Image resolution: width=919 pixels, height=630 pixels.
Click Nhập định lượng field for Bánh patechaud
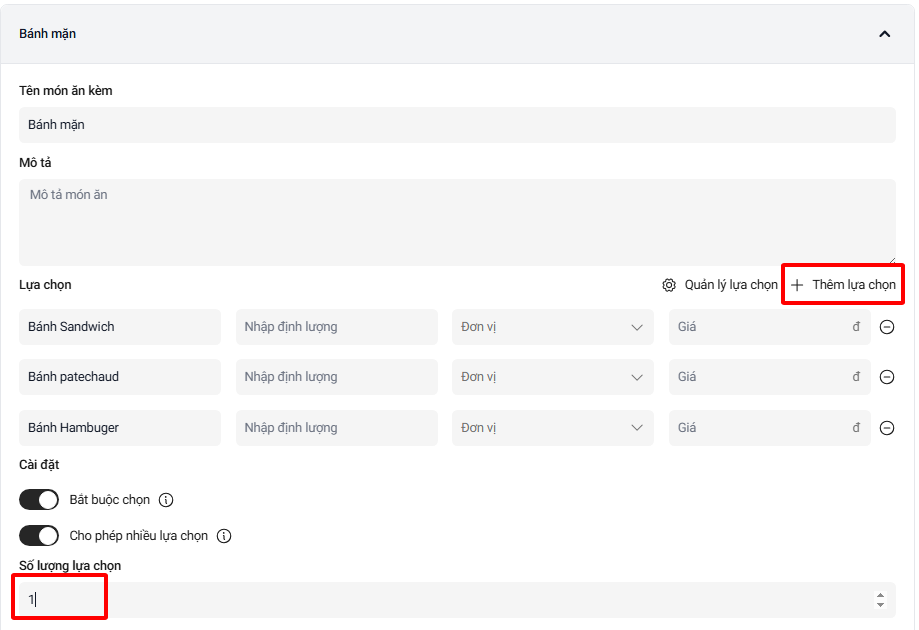coord(336,377)
